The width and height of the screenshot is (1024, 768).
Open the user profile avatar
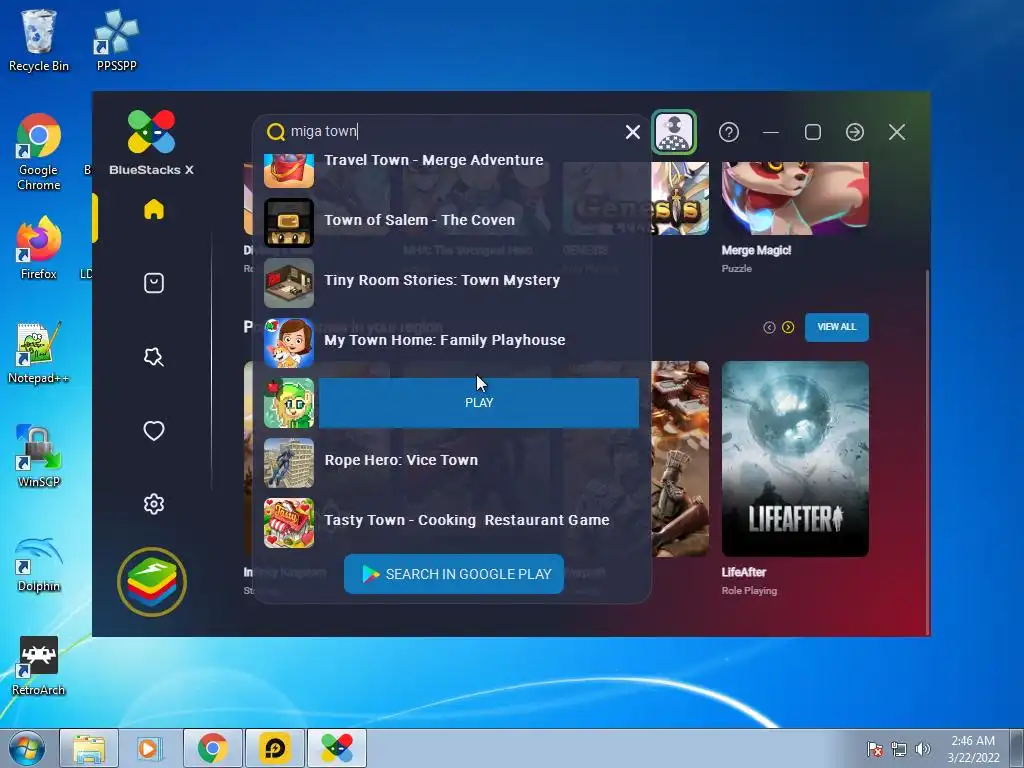pyautogui.click(x=674, y=133)
